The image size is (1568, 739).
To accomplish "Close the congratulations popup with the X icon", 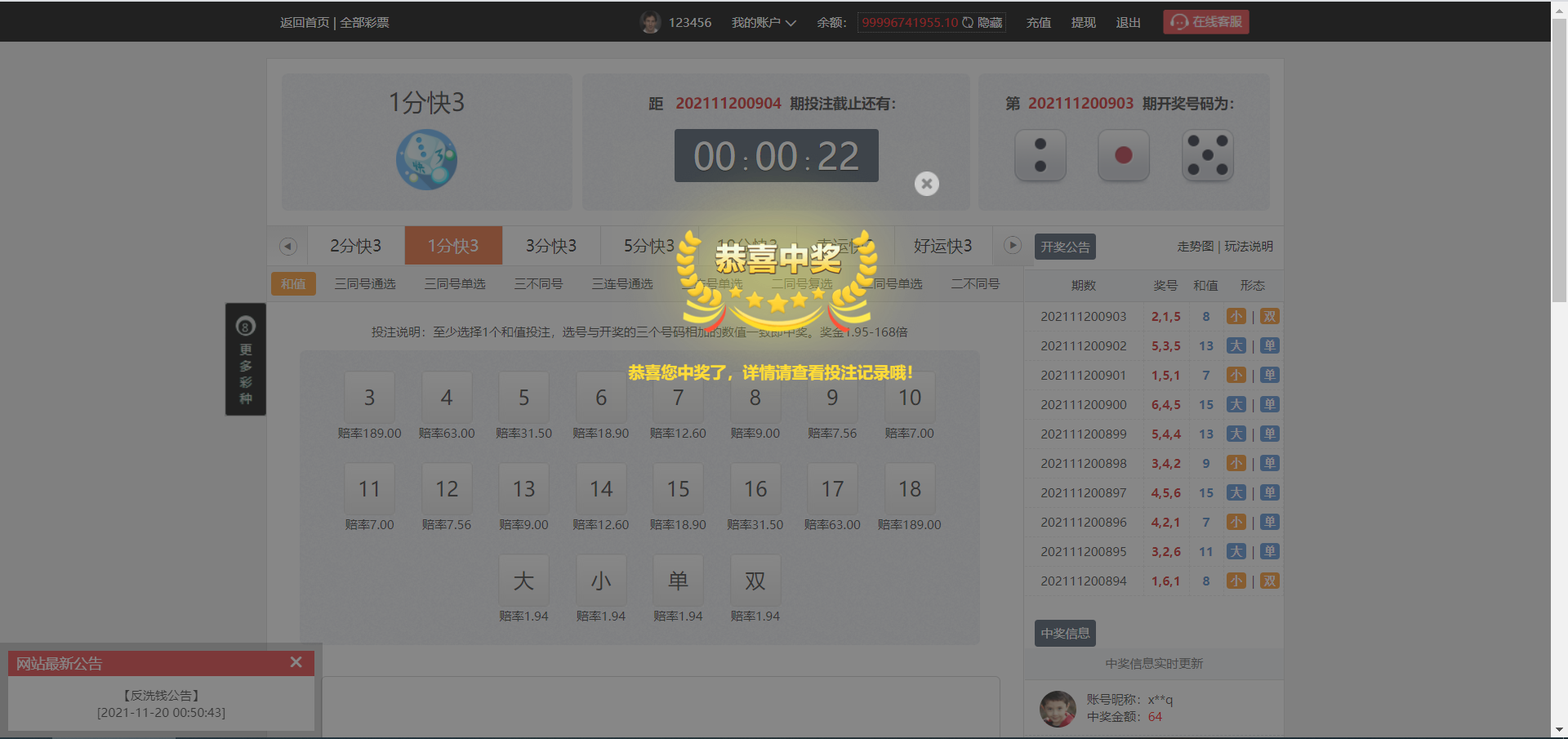I will click(926, 184).
